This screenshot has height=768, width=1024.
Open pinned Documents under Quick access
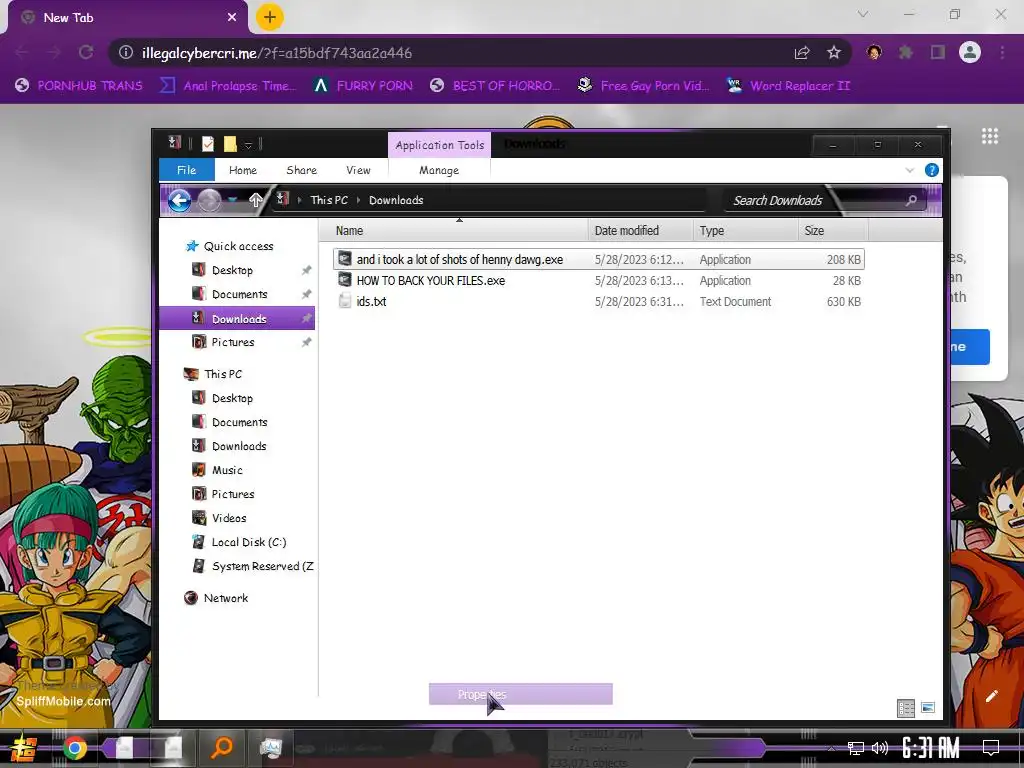pos(239,295)
